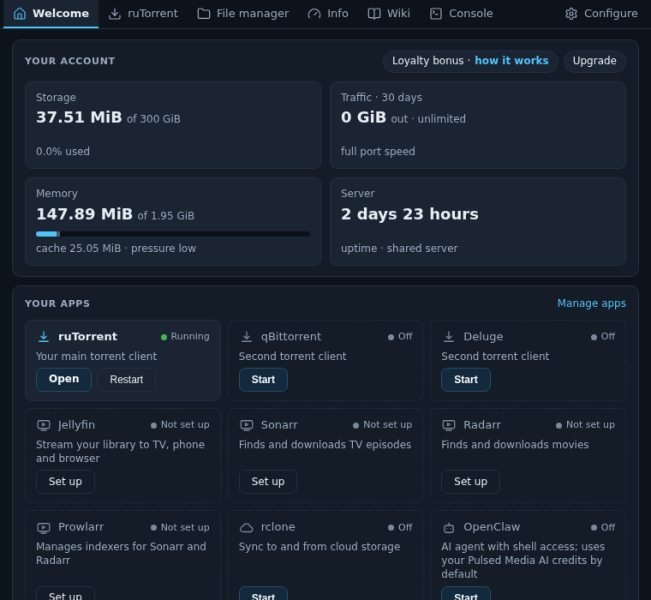Click the 'YOUR ACCOUNT' heading

(70, 61)
